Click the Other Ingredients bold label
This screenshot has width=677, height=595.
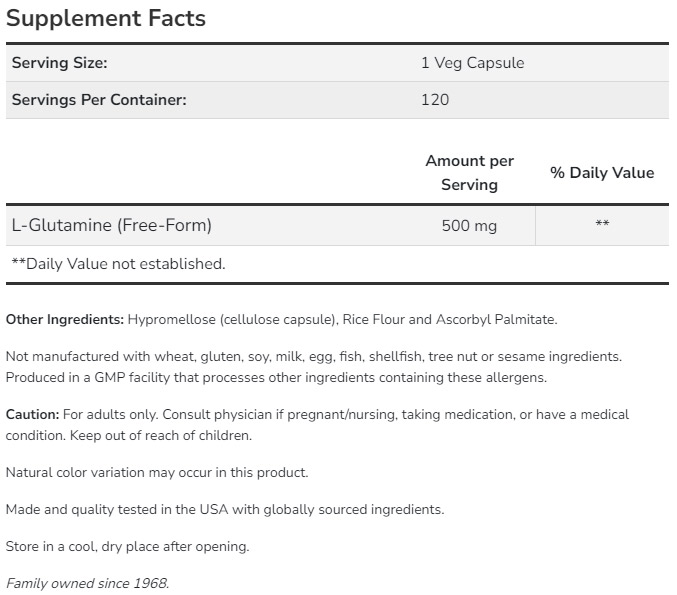tap(65, 320)
